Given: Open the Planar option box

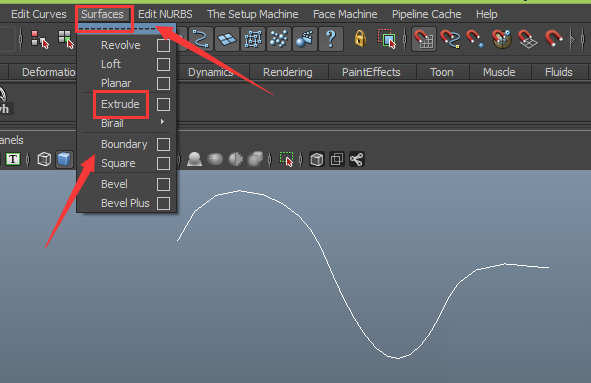Looking at the screenshot, I should click(163, 83).
